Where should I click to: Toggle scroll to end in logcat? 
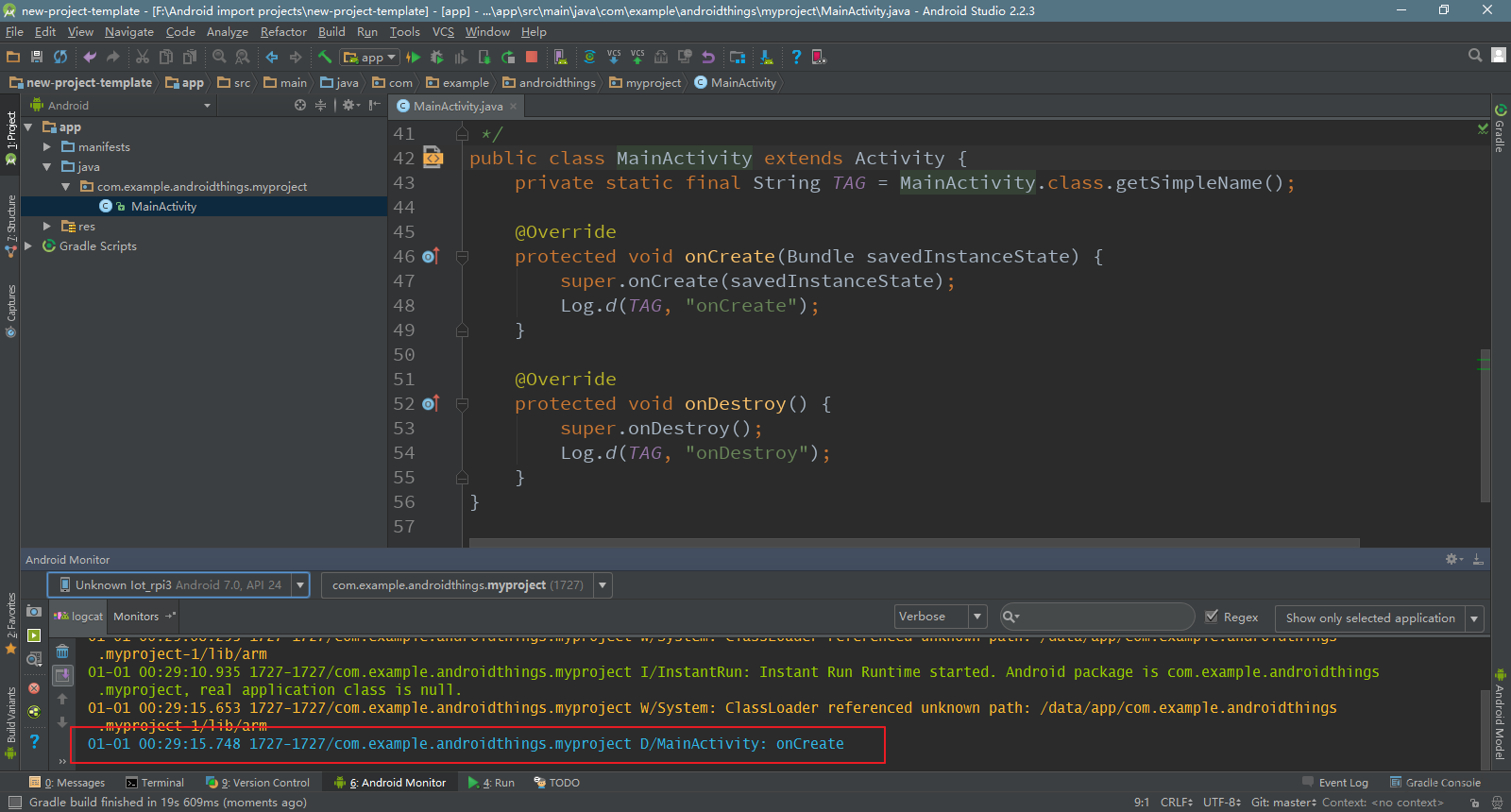click(62, 675)
